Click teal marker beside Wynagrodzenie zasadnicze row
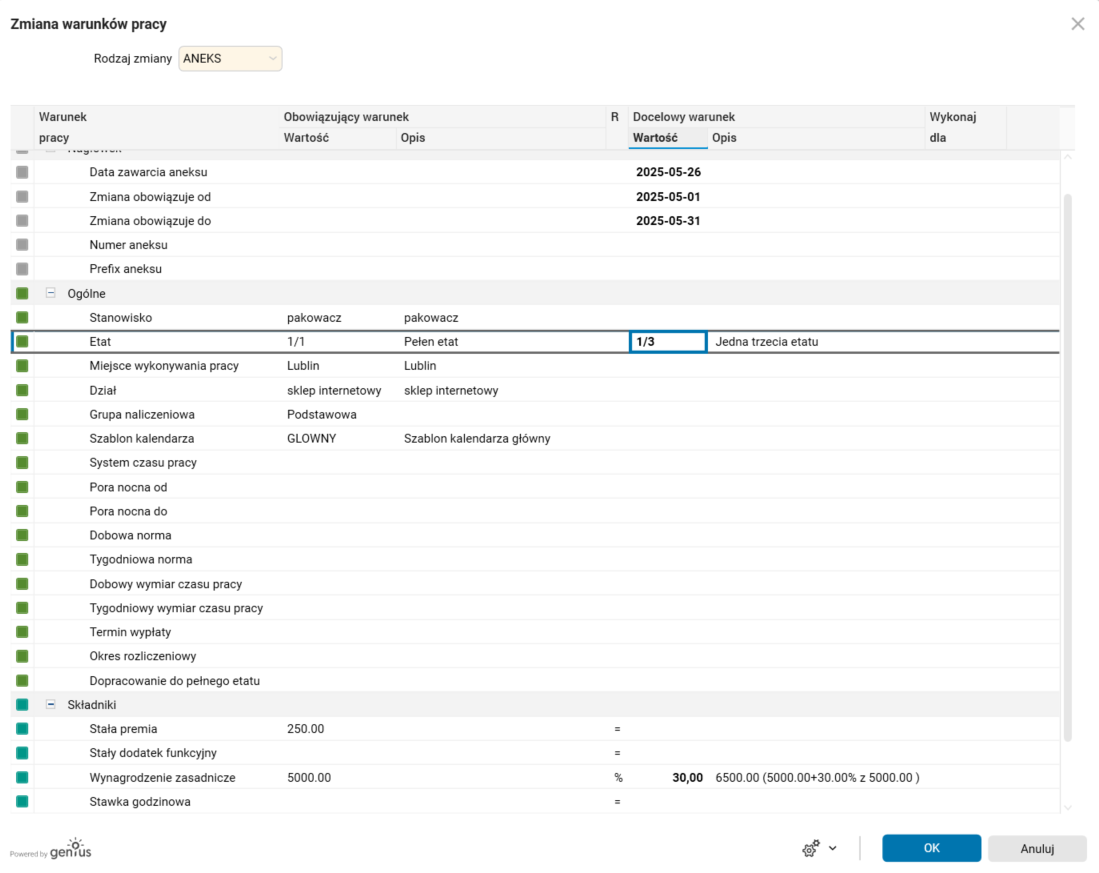 click(x=22, y=777)
